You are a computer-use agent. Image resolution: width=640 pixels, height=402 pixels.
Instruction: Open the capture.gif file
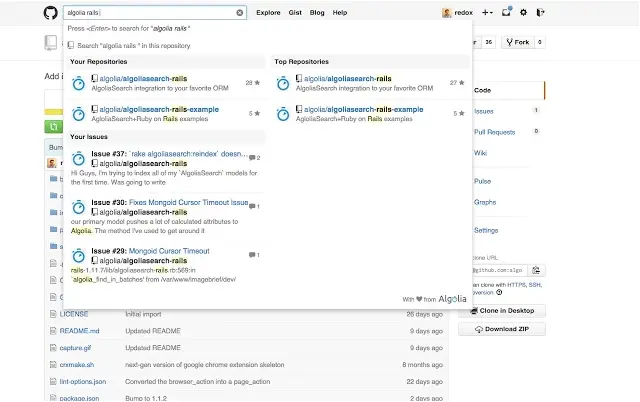[x=75, y=348]
